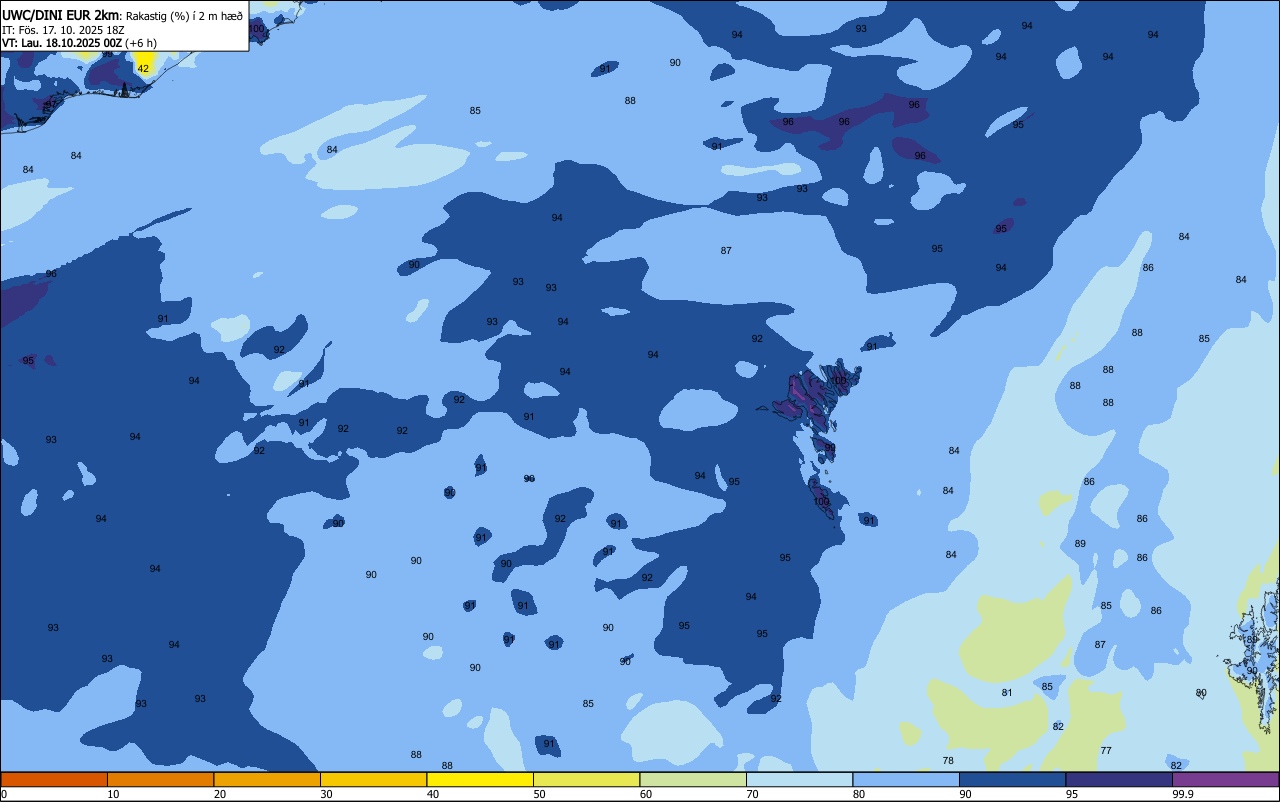Click the legend tick label '50'

(540, 794)
